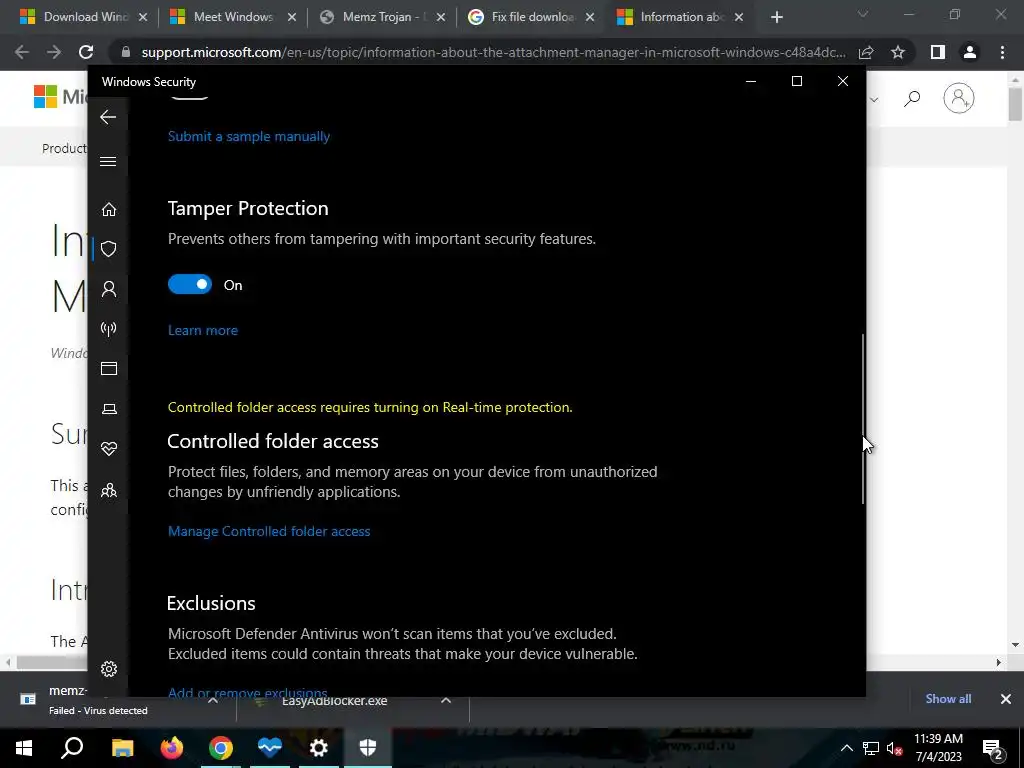Open Chrome profile icon
The width and height of the screenshot is (1024, 768).
point(970,52)
